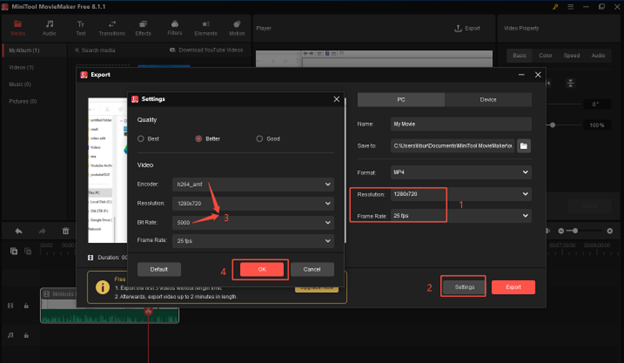Open Resolution dropdown in Settings dialog
Viewport: 624px width, 363px height.
click(x=253, y=203)
